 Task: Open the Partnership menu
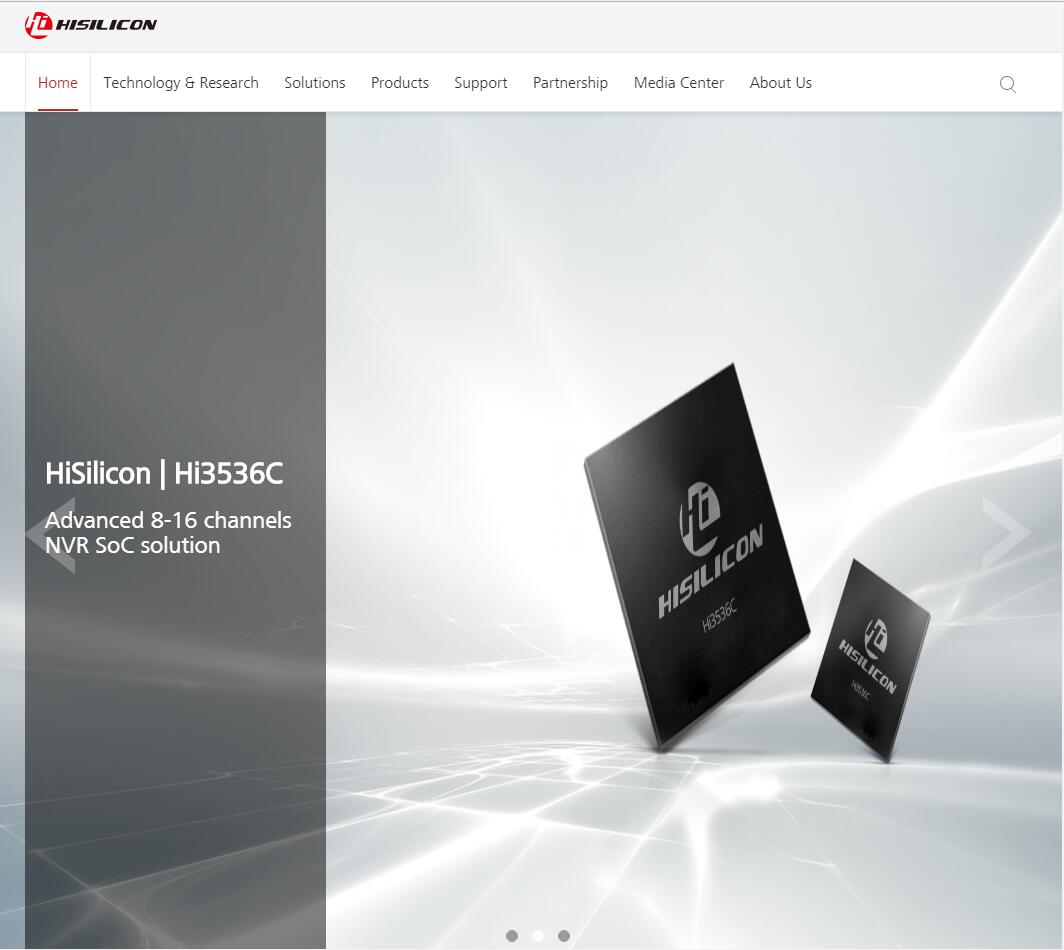click(x=570, y=83)
